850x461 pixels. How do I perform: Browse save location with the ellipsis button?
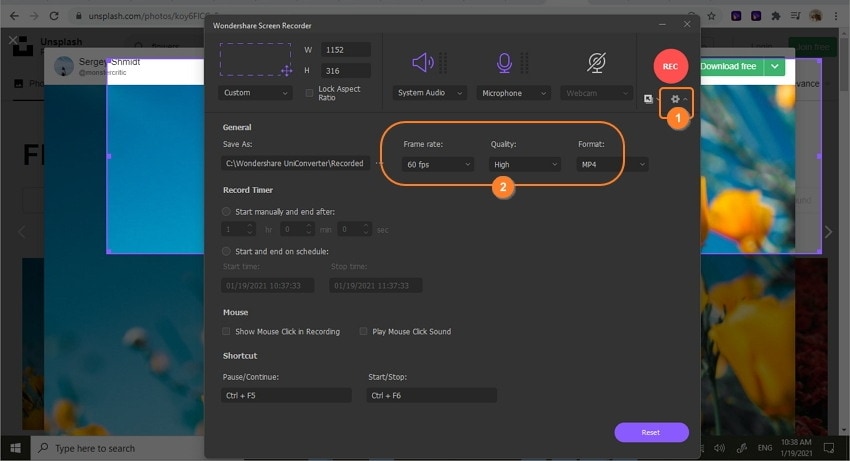click(x=379, y=163)
